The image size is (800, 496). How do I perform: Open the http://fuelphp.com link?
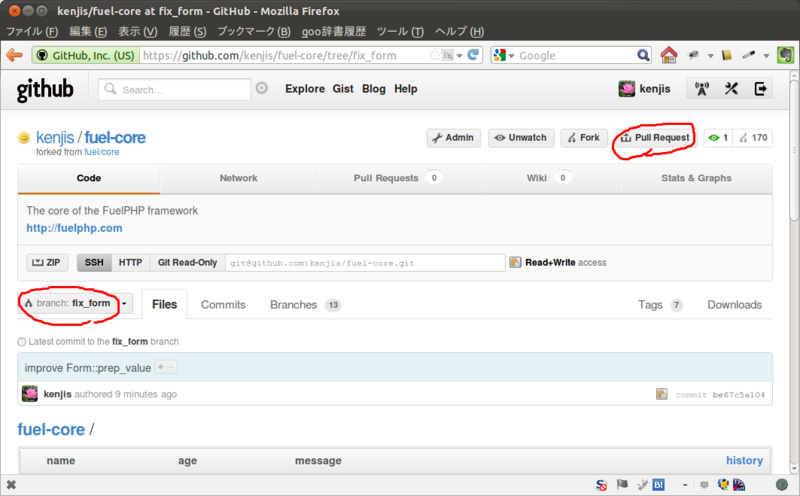click(74, 228)
